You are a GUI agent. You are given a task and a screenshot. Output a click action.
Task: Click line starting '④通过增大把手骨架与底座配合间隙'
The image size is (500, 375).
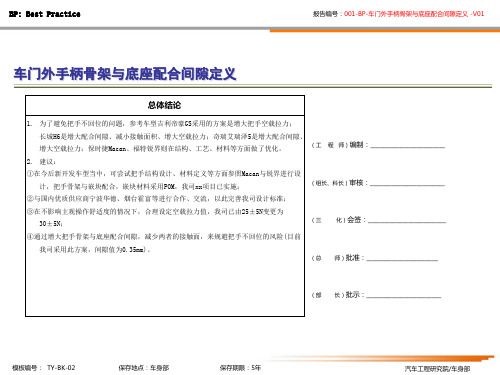pyautogui.click(x=164, y=237)
